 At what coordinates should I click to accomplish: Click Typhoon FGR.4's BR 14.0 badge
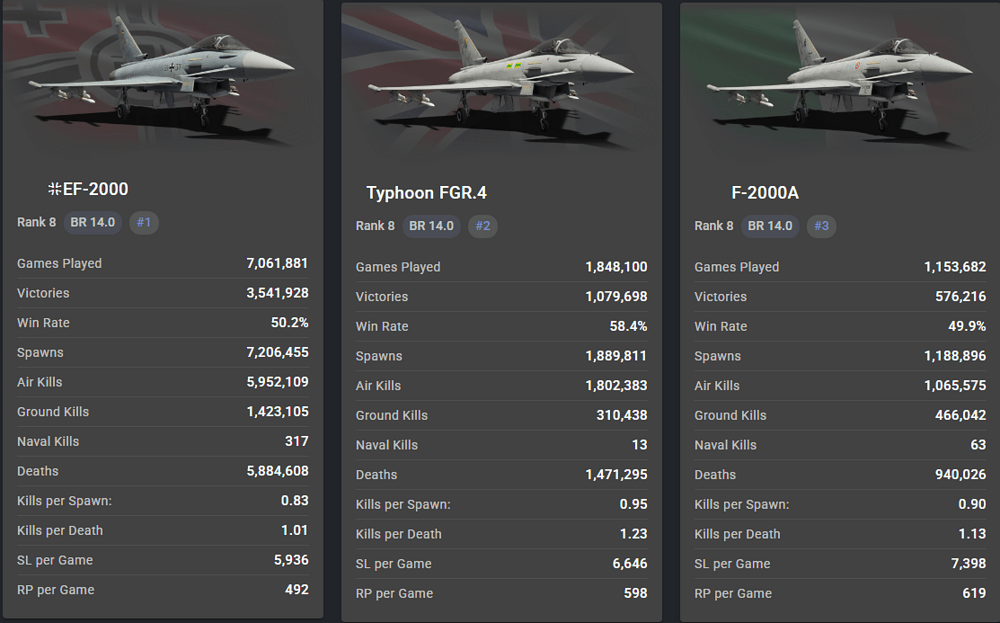tap(431, 226)
